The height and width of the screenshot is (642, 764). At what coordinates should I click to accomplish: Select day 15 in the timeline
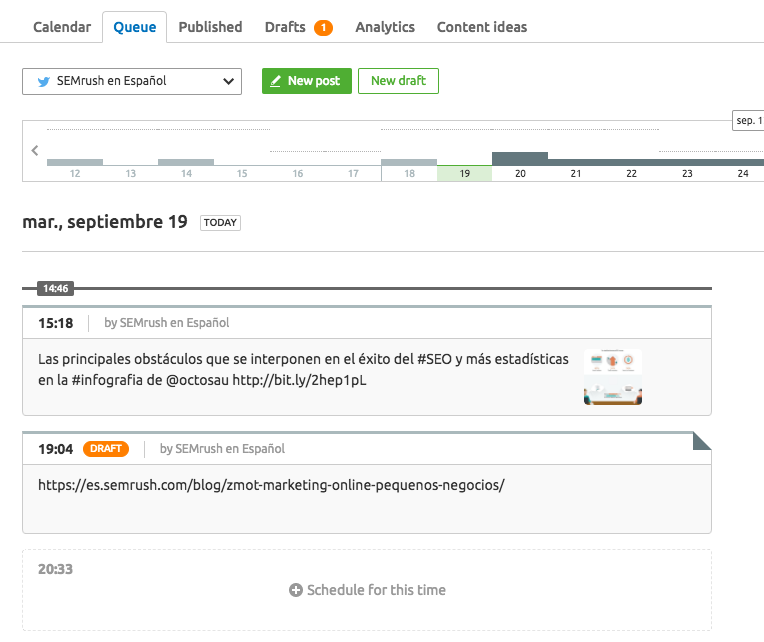point(242,173)
